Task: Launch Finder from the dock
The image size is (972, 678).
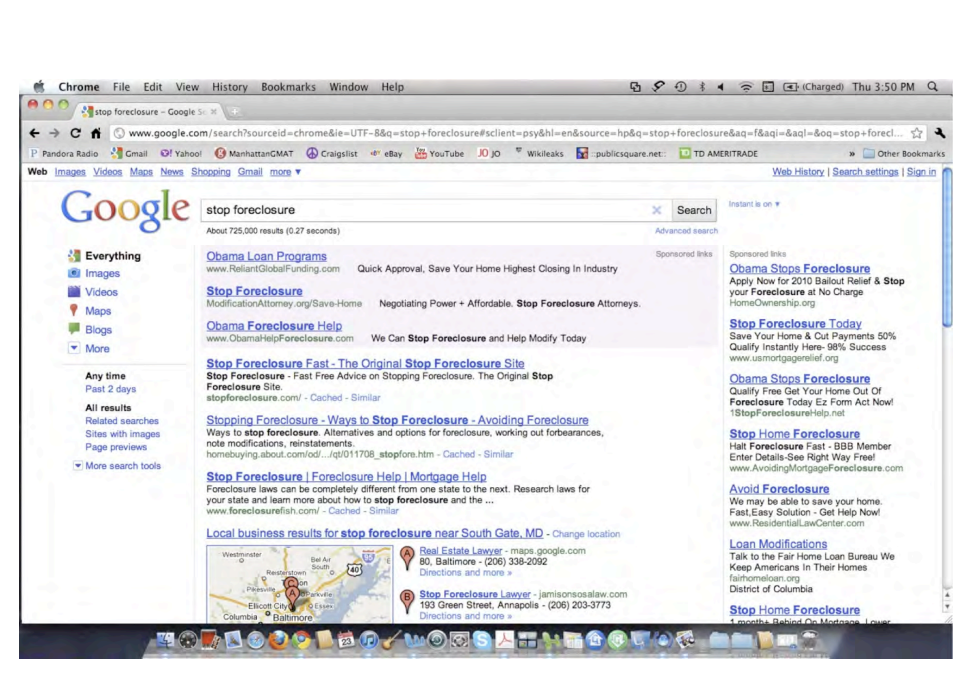Action: [x=165, y=640]
